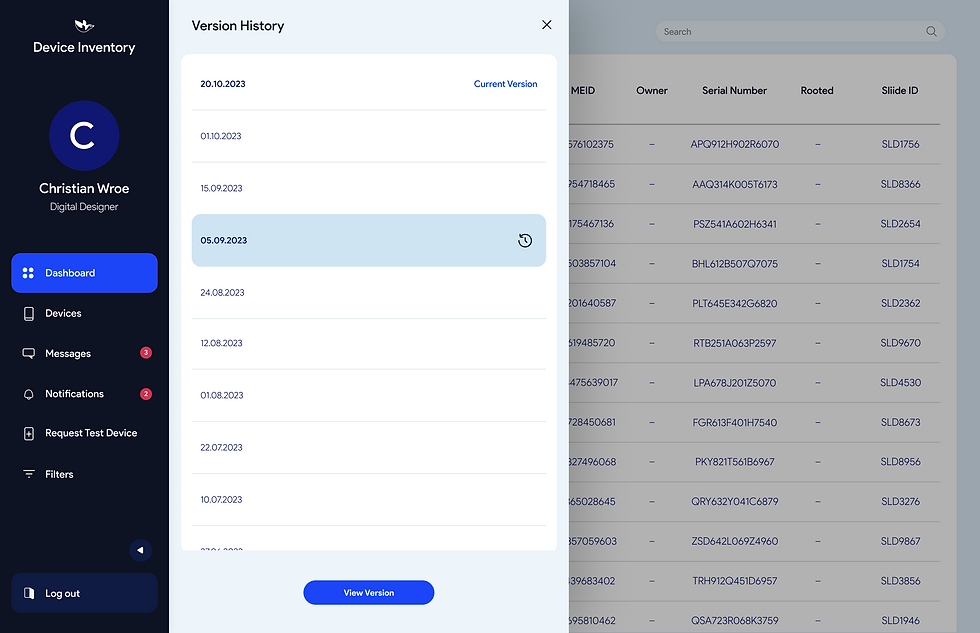980x633 pixels.
Task: Click serial number RTB251A063P2597
Action: (734, 343)
